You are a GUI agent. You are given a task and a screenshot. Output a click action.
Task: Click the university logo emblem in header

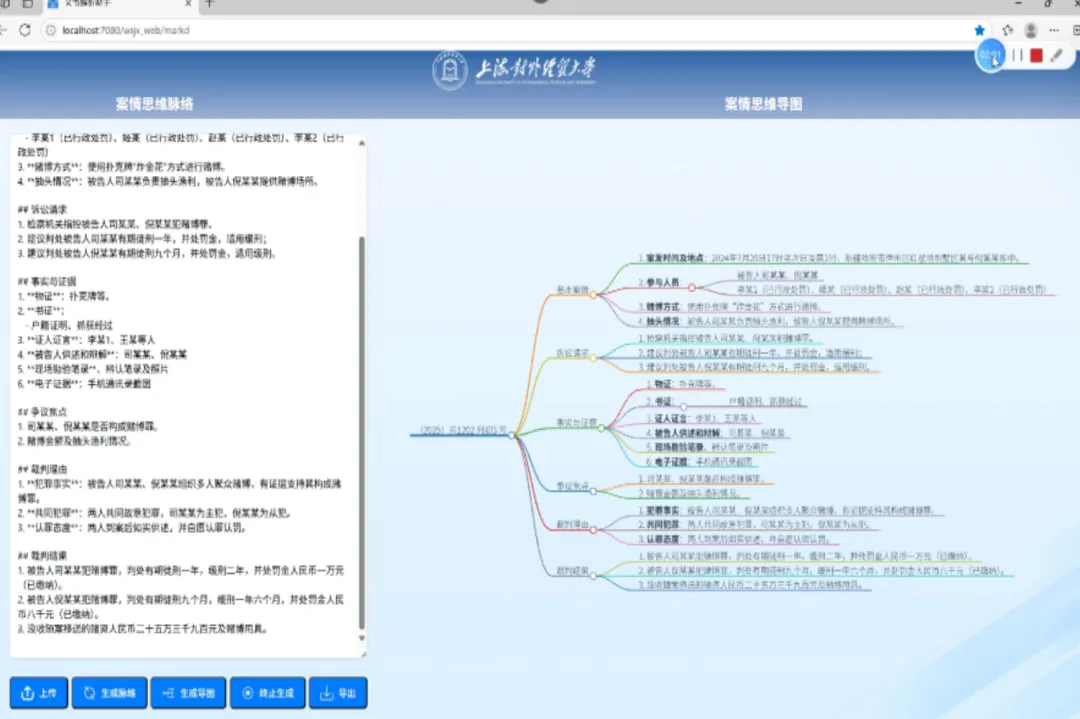click(x=450, y=70)
